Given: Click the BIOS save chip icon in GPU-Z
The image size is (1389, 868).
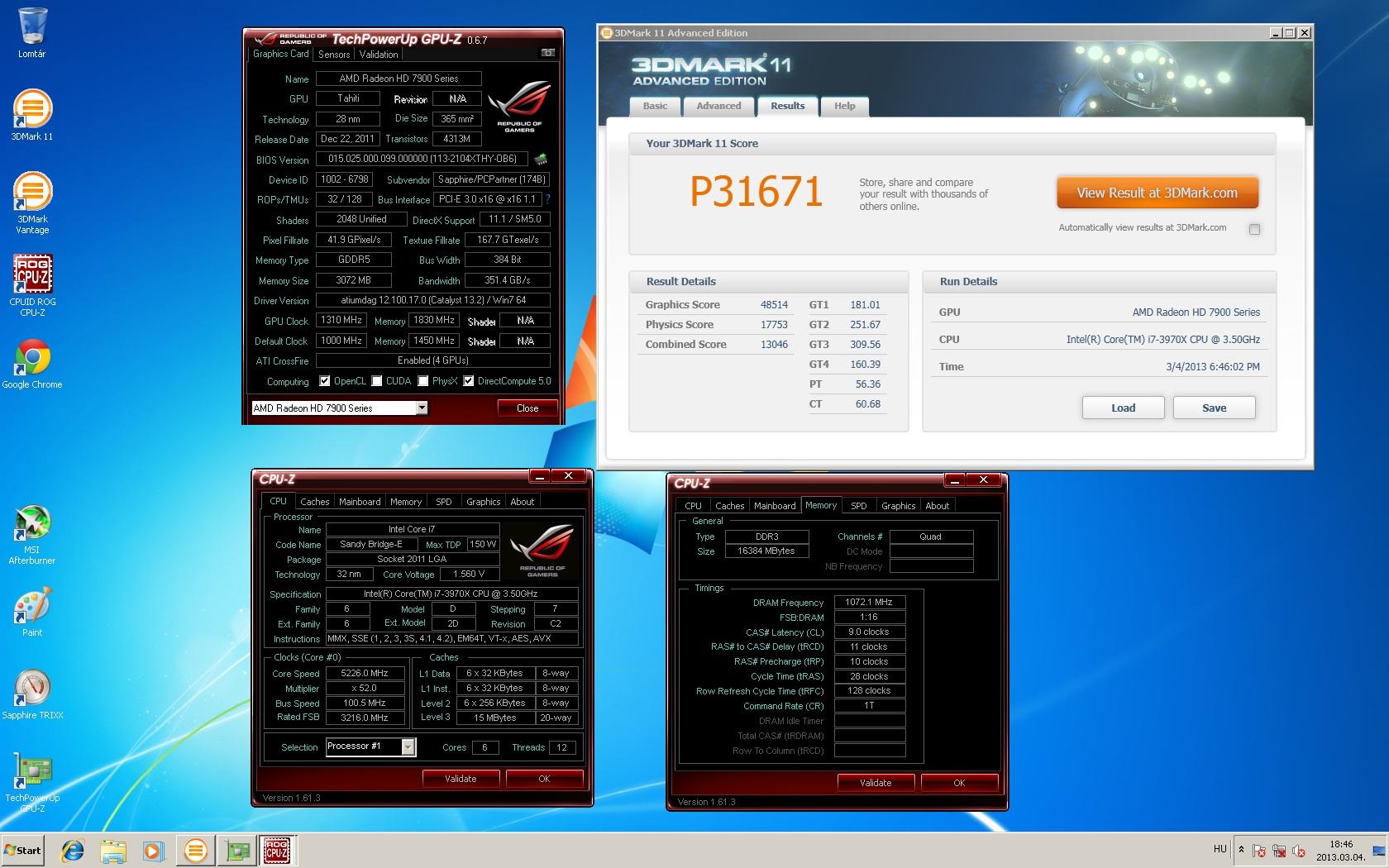Looking at the screenshot, I should [541, 159].
